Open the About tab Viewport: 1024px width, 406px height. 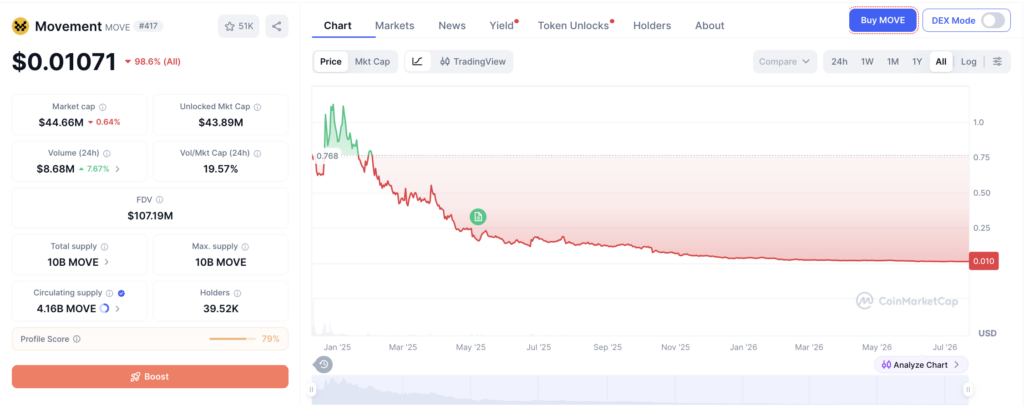pyautogui.click(x=709, y=25)
